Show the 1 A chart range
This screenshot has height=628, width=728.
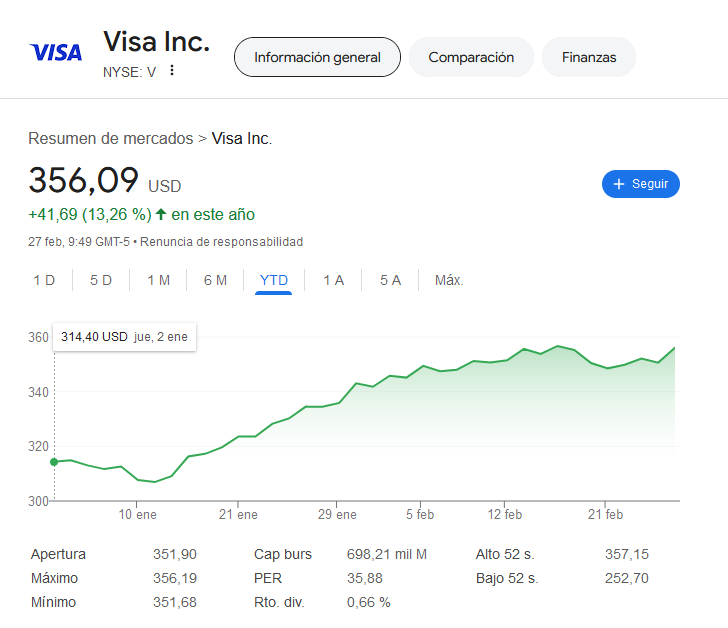(333, 280)
